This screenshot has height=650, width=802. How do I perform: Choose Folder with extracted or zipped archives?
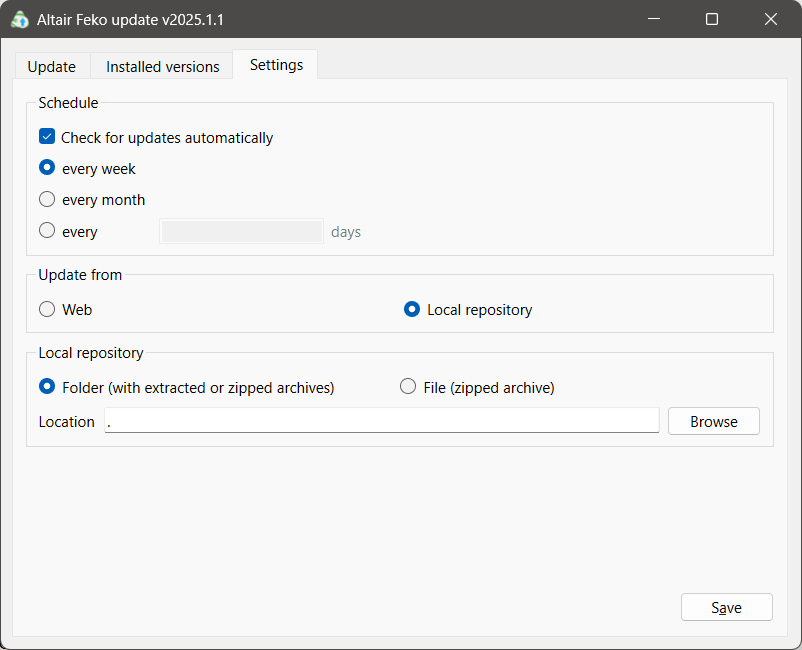click(x=47, y=386)
